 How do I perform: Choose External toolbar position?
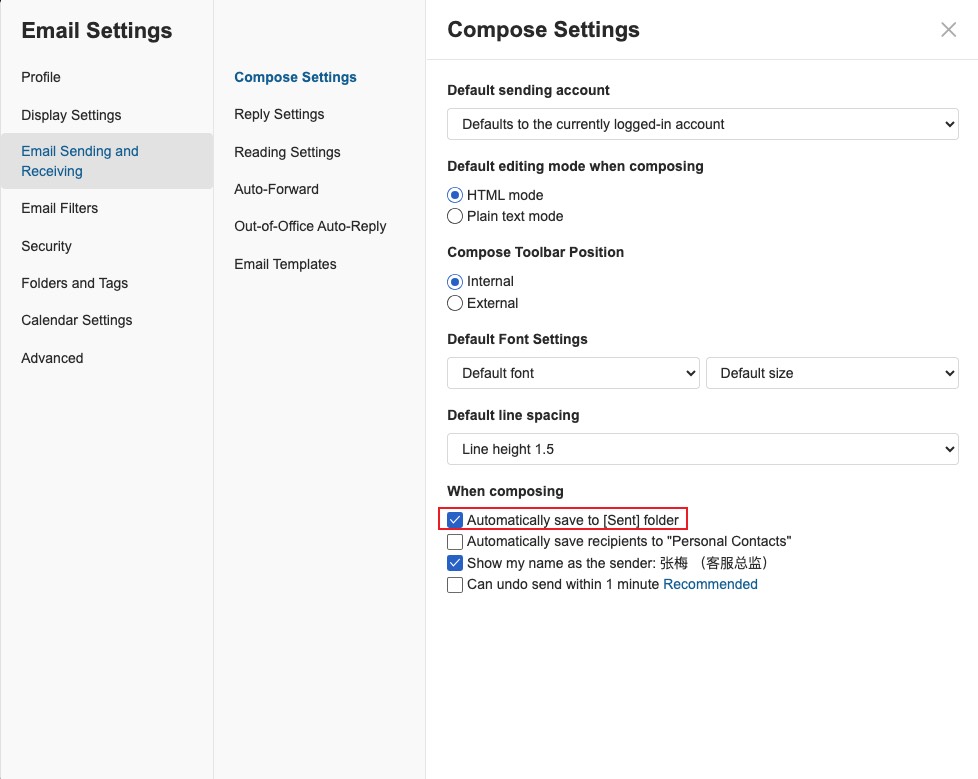455,303
